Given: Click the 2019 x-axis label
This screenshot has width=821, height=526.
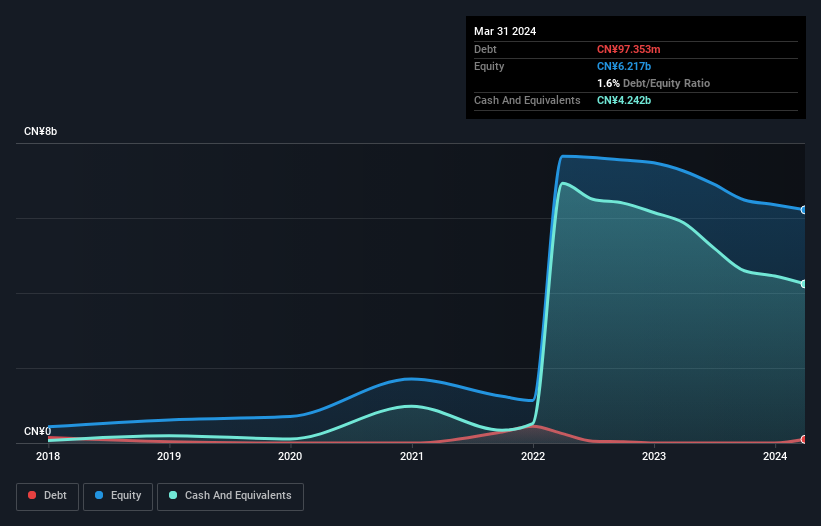Looking at the screenshot, I should pos(169,456).
